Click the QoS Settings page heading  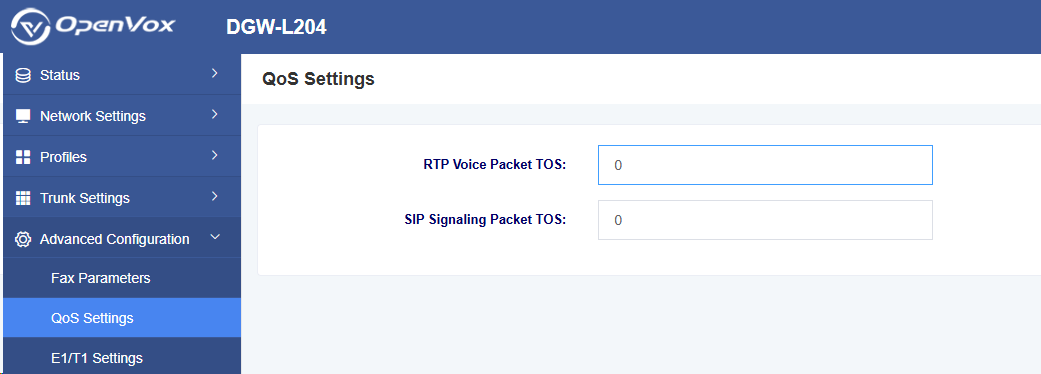319,79
